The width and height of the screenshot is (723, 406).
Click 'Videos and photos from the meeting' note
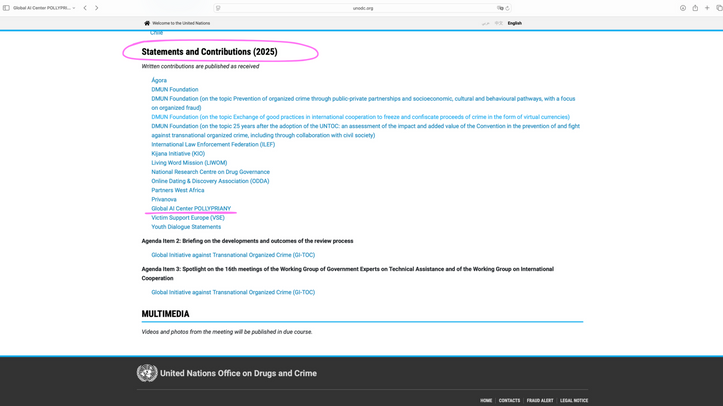tap(227, 332)
